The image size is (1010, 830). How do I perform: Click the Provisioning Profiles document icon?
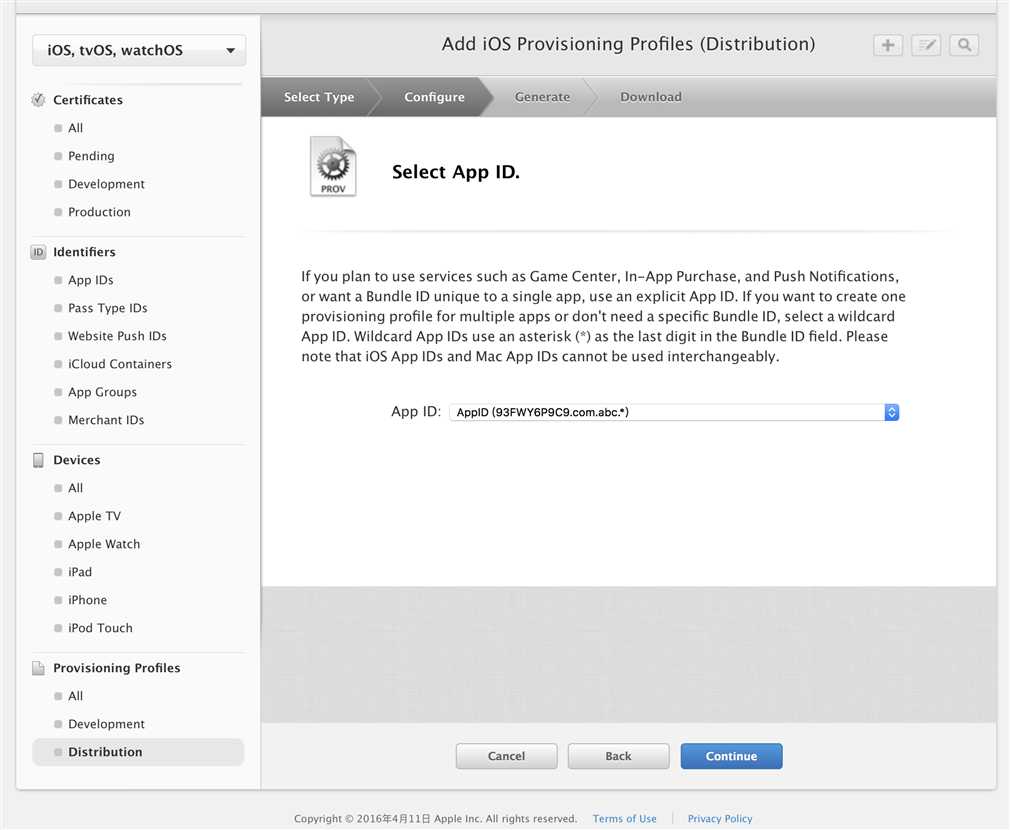click(x=39, y=668)
